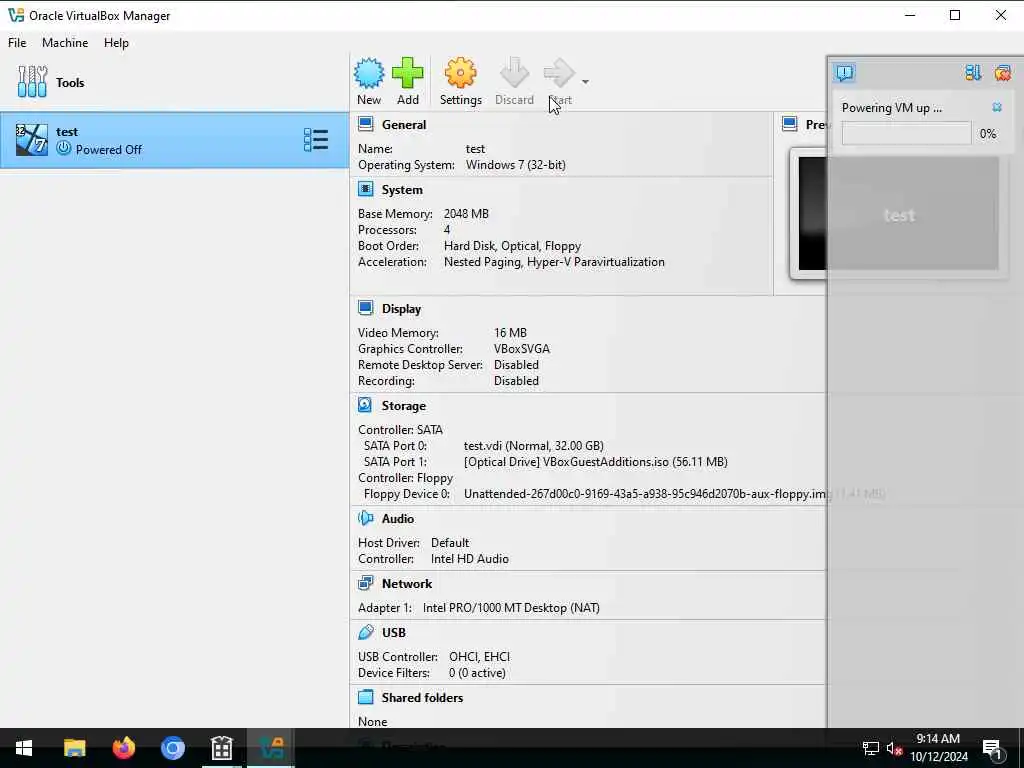Click the New virtual machine icon
Image resolution: width=1024 pixels, height=768 pixels.
coord(369,73)
